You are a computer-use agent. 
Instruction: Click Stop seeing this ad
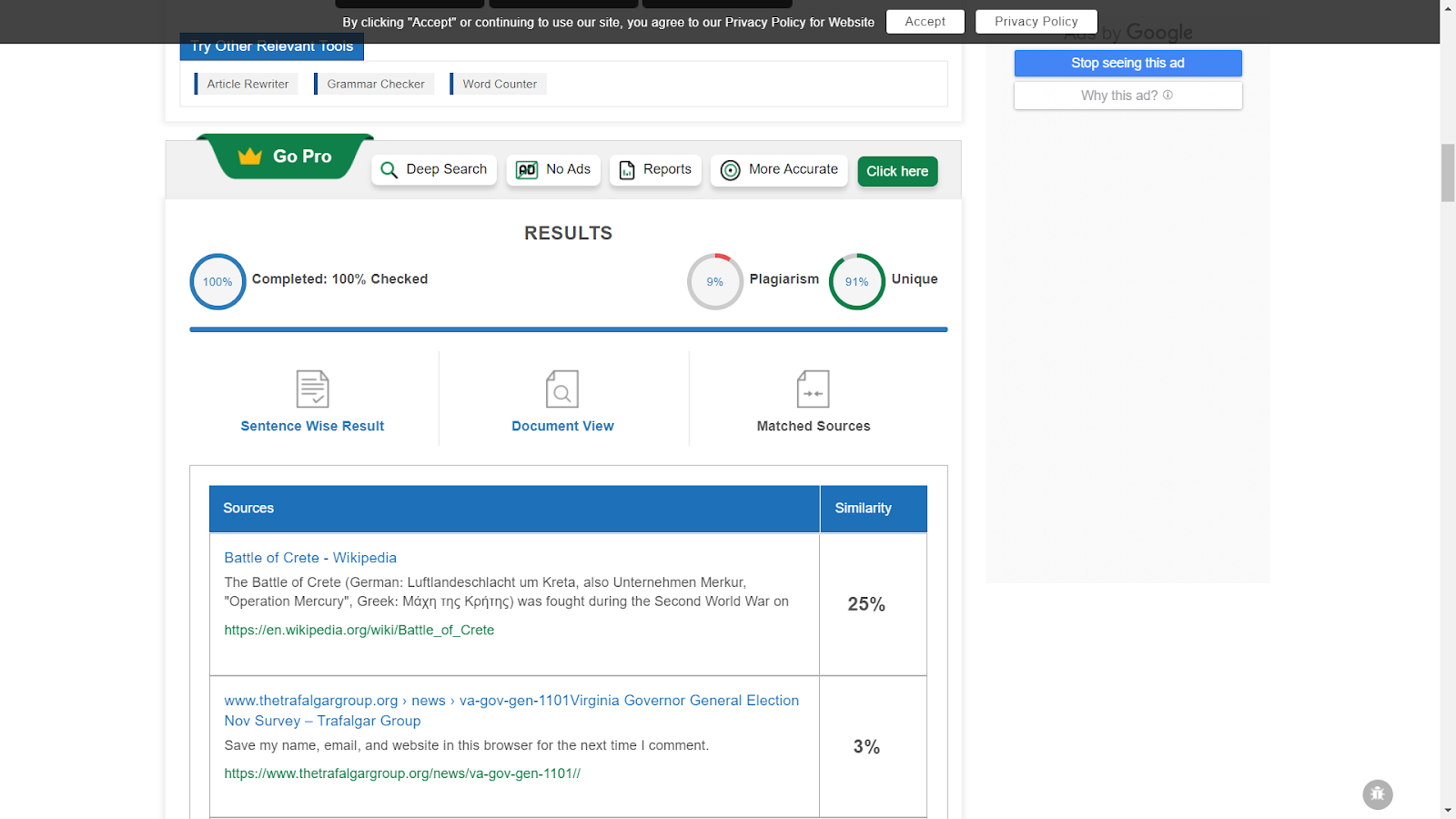click(1128, 63)
